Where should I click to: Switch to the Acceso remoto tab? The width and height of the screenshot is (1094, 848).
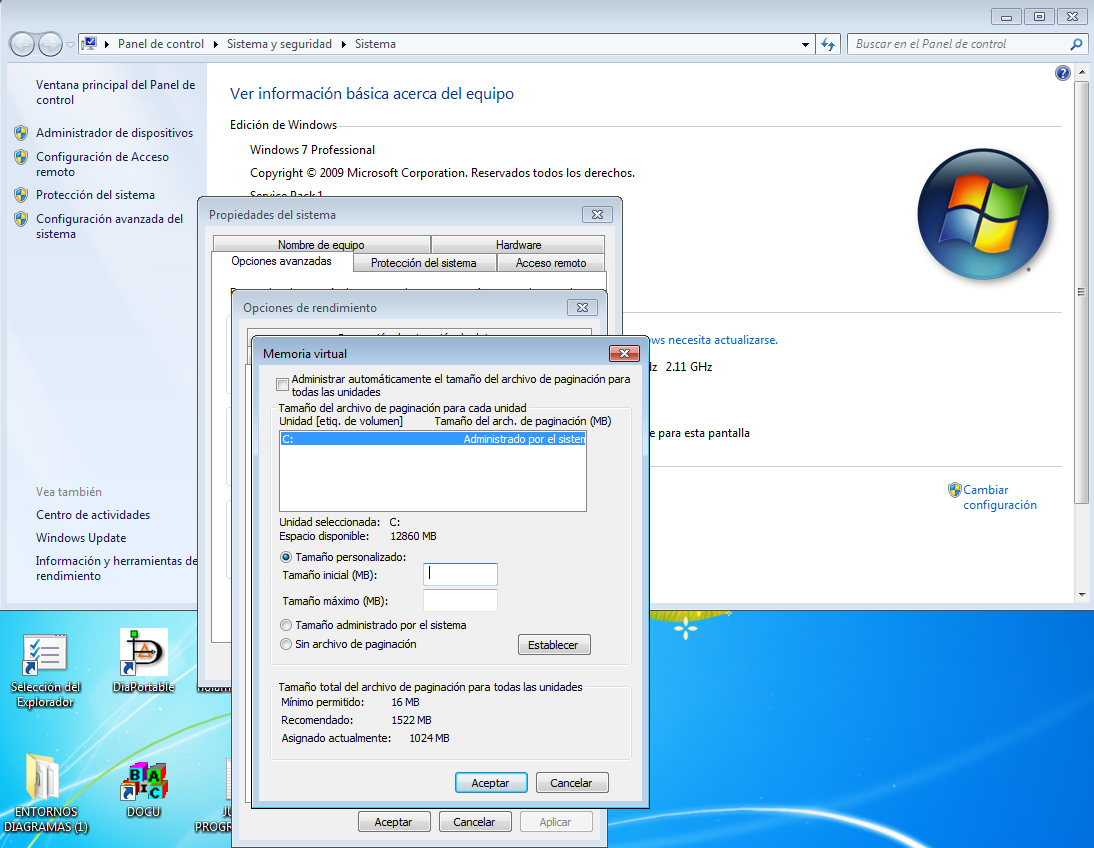tap(551, 263)
